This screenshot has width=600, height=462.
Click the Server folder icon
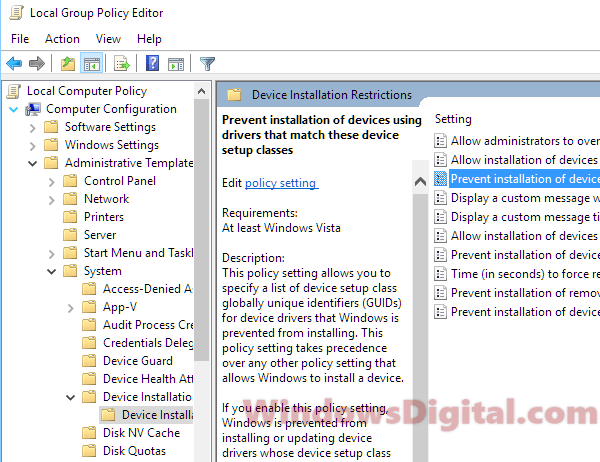pos(70,235)
